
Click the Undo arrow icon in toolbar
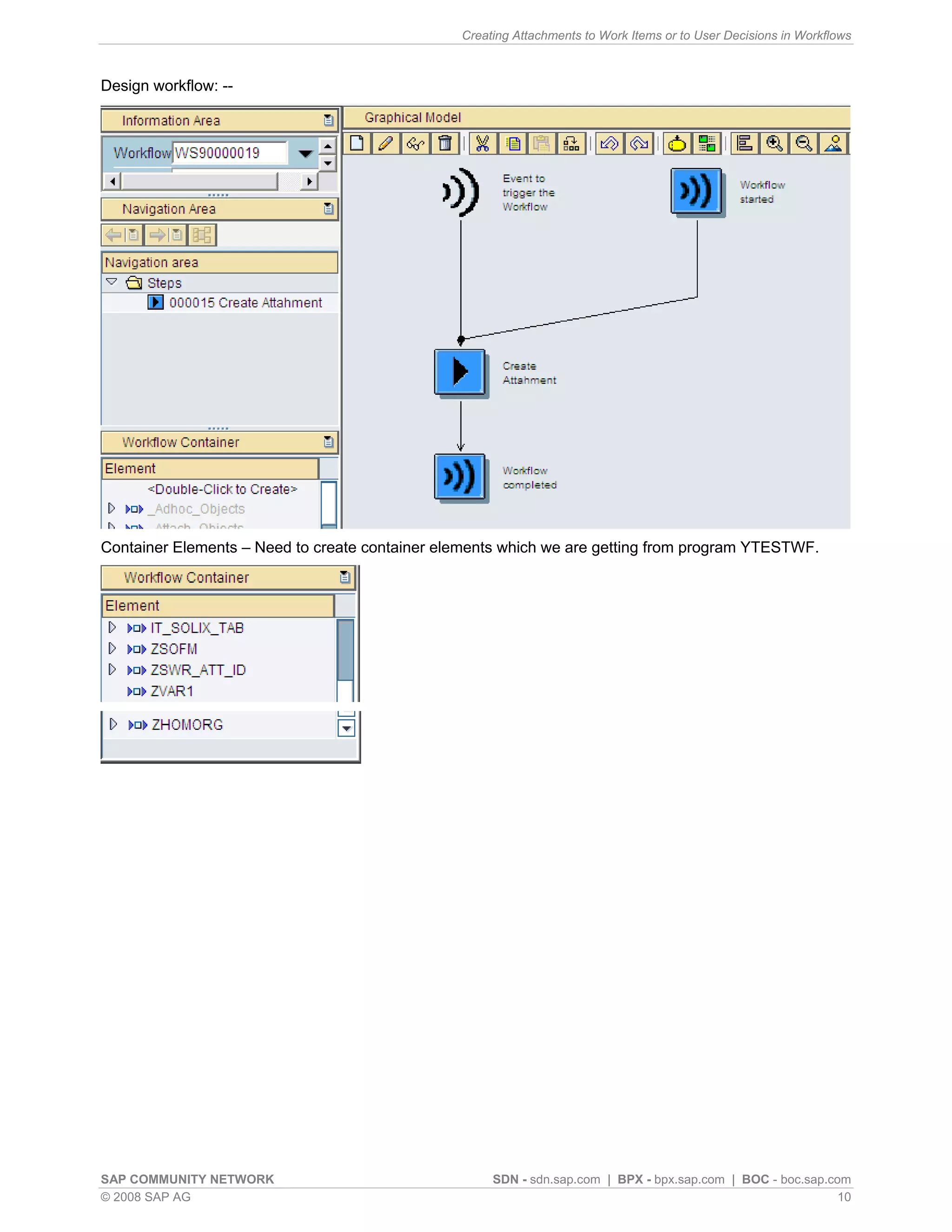(x=609, y=144)
